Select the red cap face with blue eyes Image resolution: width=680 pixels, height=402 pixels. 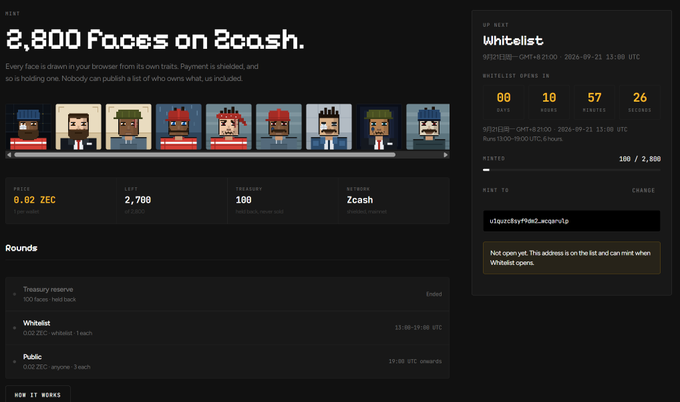179,127
